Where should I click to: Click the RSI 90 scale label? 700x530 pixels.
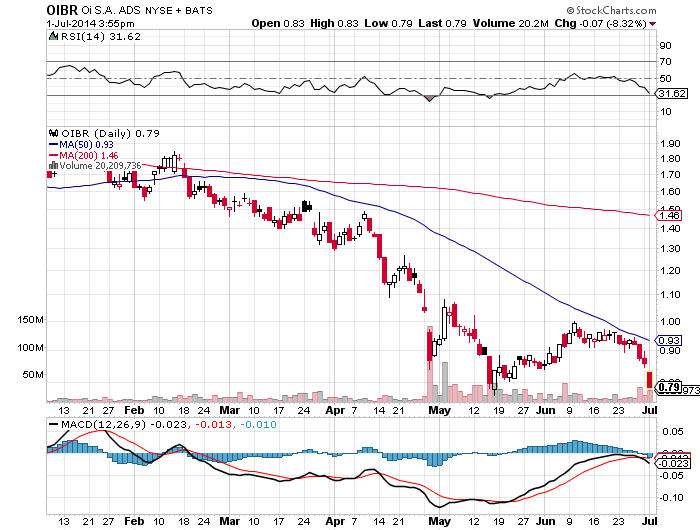coord(666,46)
